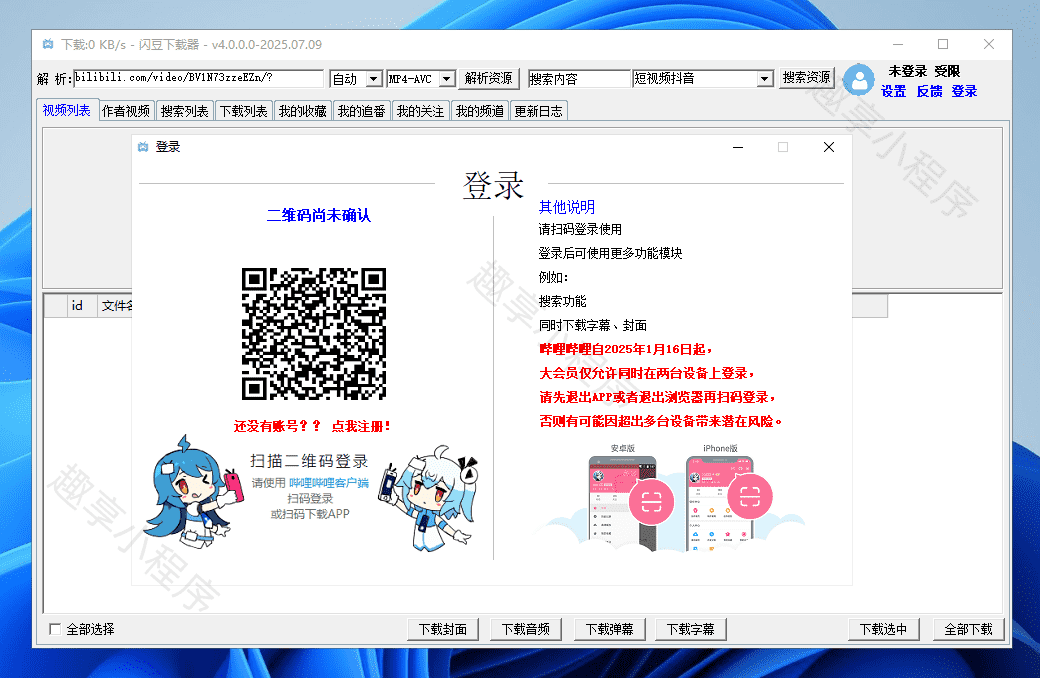Click the login dialog title icon

(143, 147)
